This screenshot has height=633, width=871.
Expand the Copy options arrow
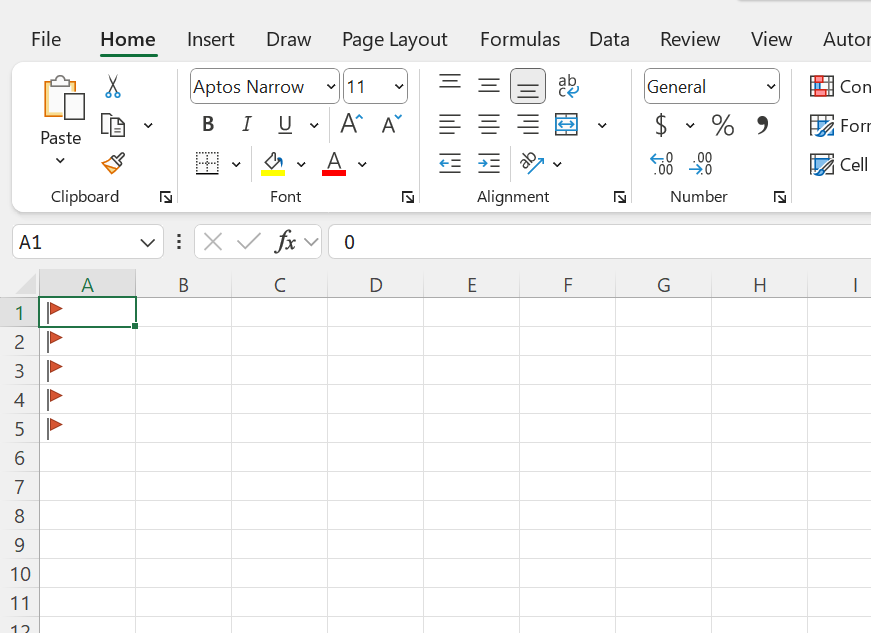click(148, 125)
